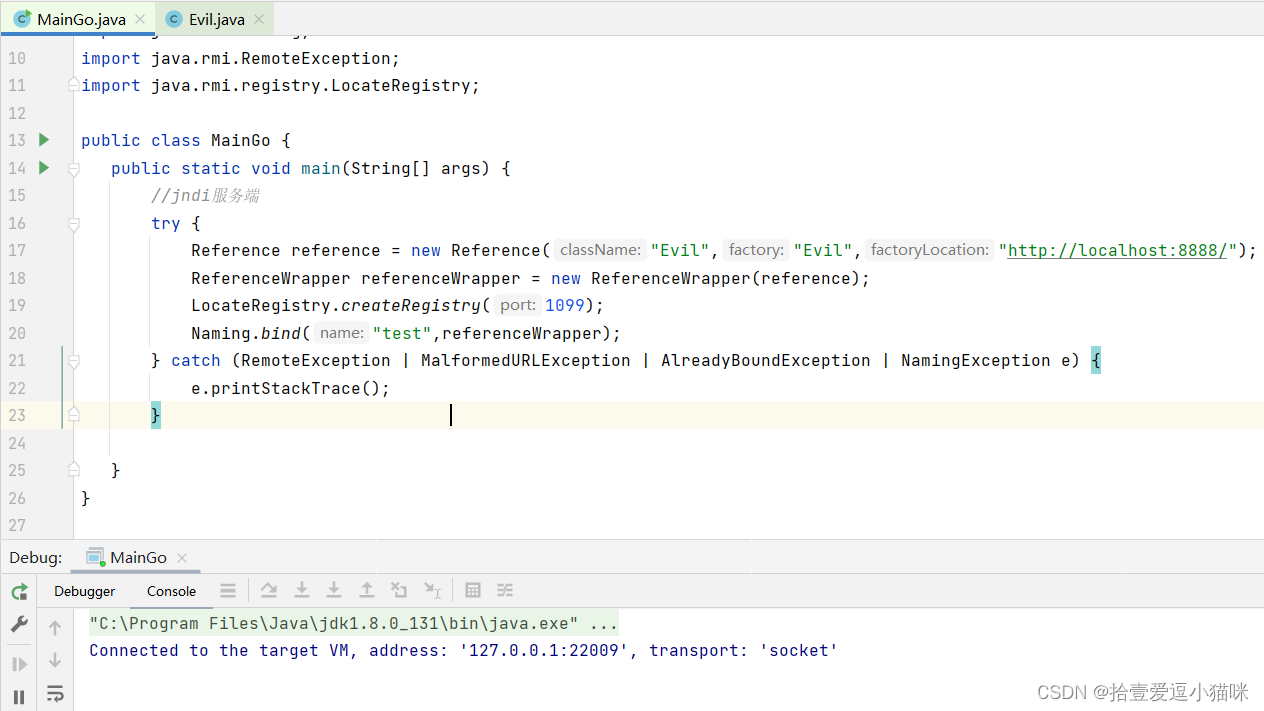This screenshot has width=1264, height=711.
Task: Click Evaluate Expression calculator icon
Action: point(473,591)
